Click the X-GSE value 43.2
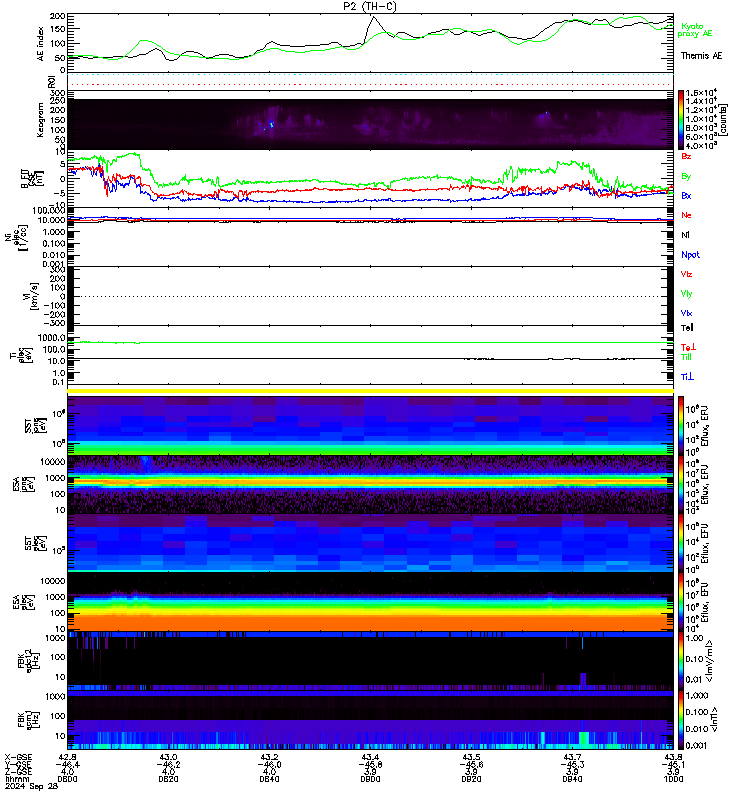The height and width of the screenshot is (800, 750). point(269,757)
